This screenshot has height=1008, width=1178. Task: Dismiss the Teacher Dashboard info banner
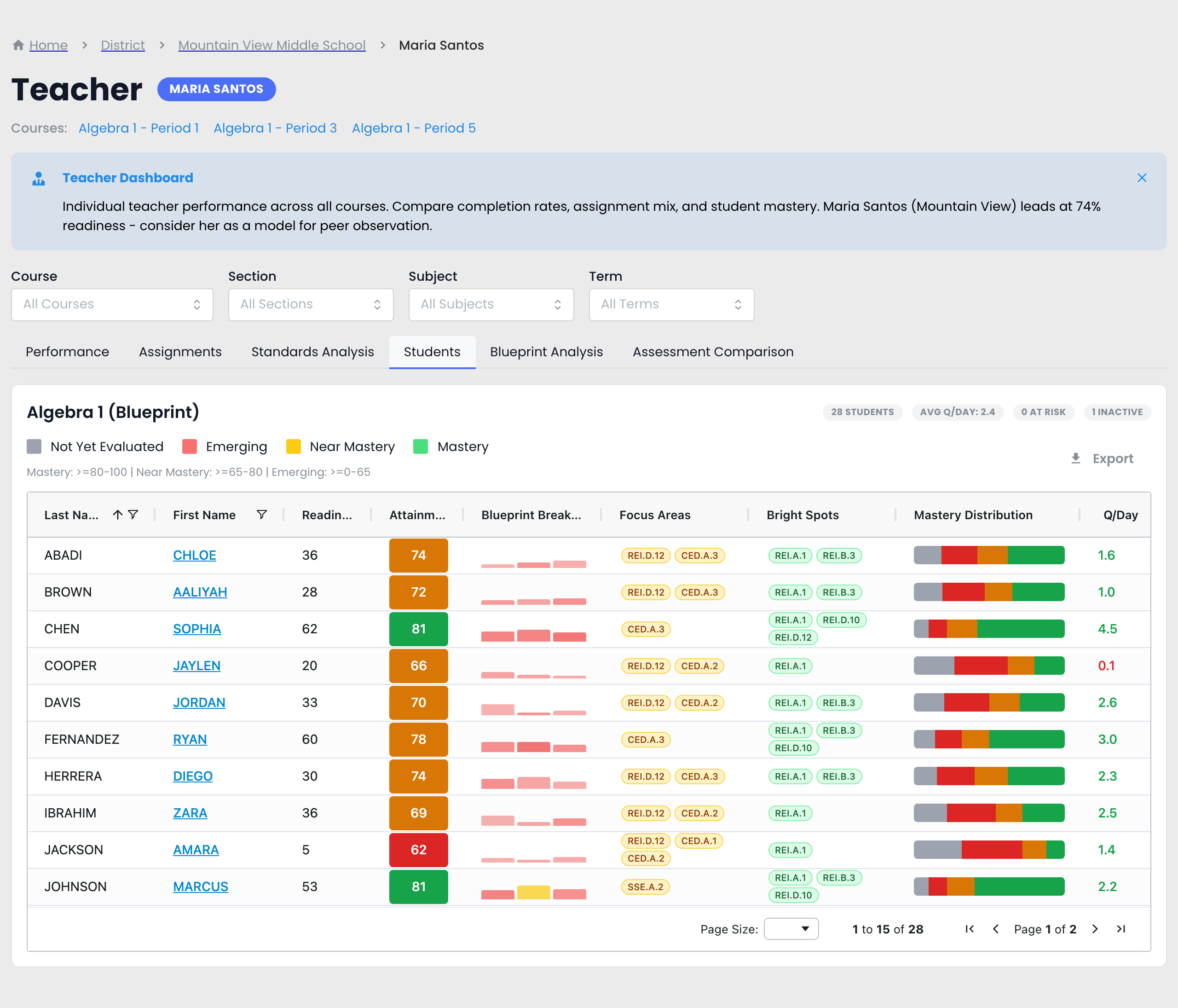point(1142,178)
